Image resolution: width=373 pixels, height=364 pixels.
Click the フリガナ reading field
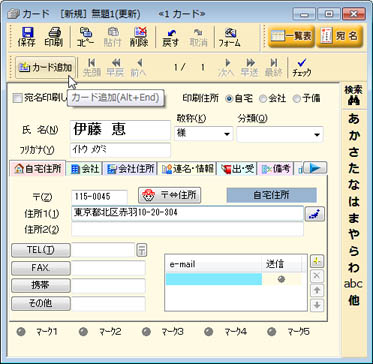point(120,150)
